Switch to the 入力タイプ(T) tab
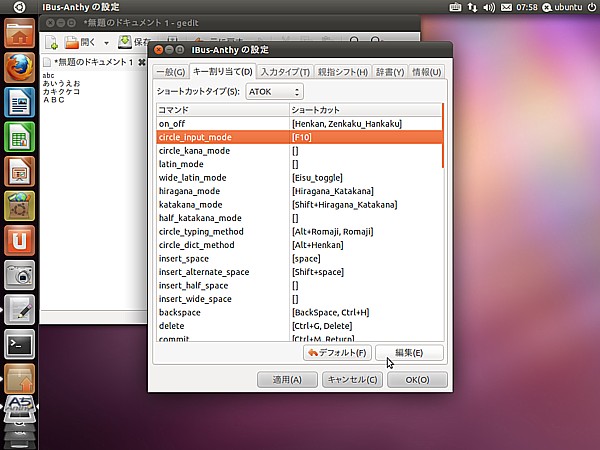This screenshot has width=600, height=450. (285, 72)
